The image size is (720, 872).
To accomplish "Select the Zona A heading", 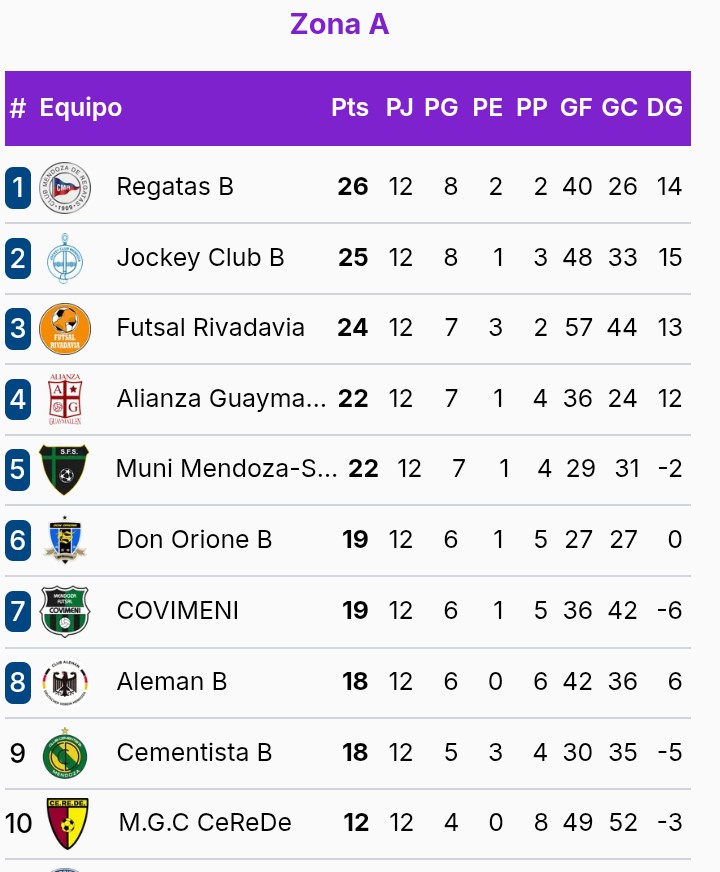I will (339, 24).
